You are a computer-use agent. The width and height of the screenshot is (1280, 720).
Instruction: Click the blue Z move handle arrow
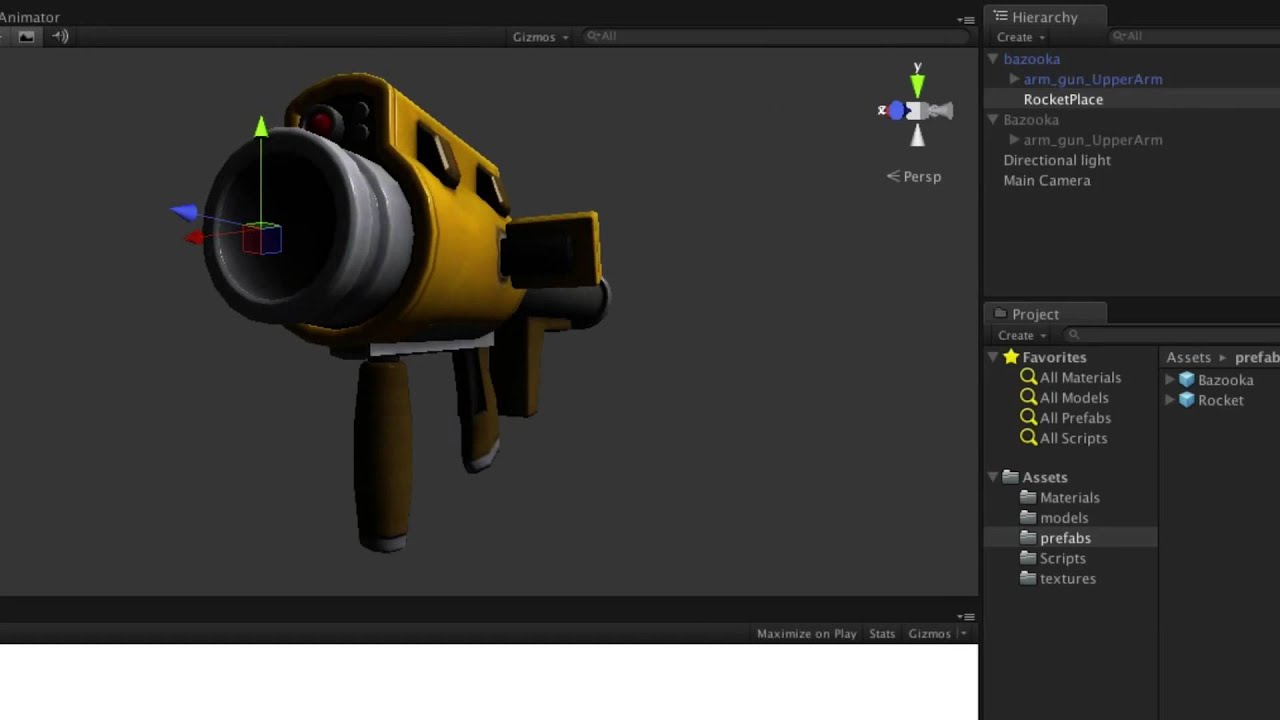183,211
